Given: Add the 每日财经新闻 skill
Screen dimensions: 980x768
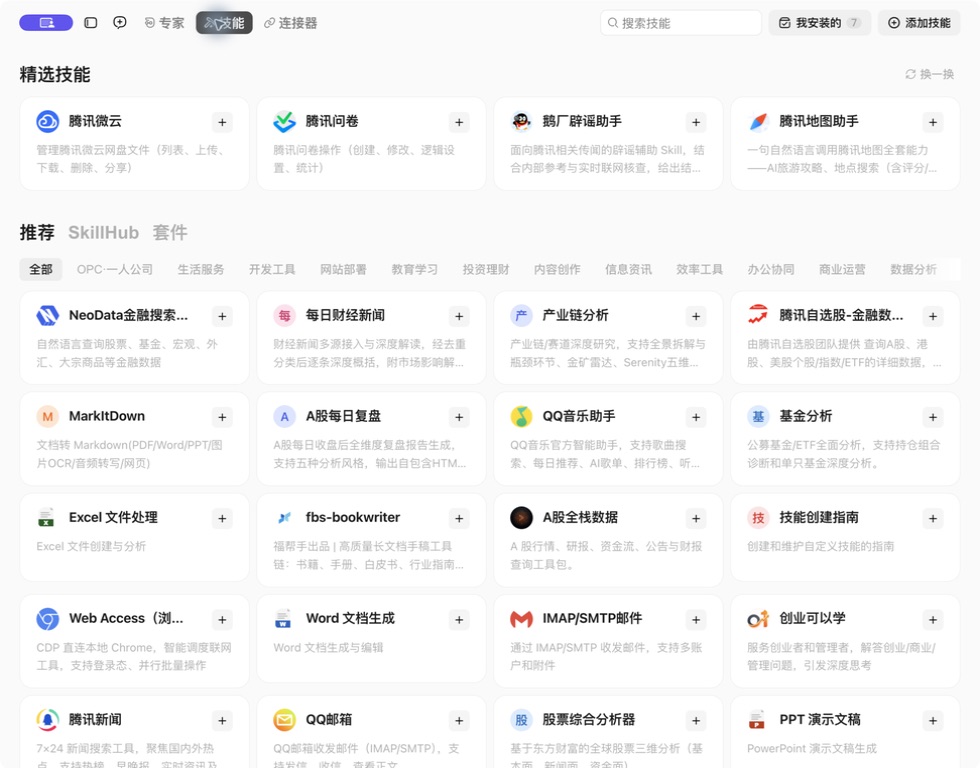Looking at the screenshot, I should pos(459,316).
